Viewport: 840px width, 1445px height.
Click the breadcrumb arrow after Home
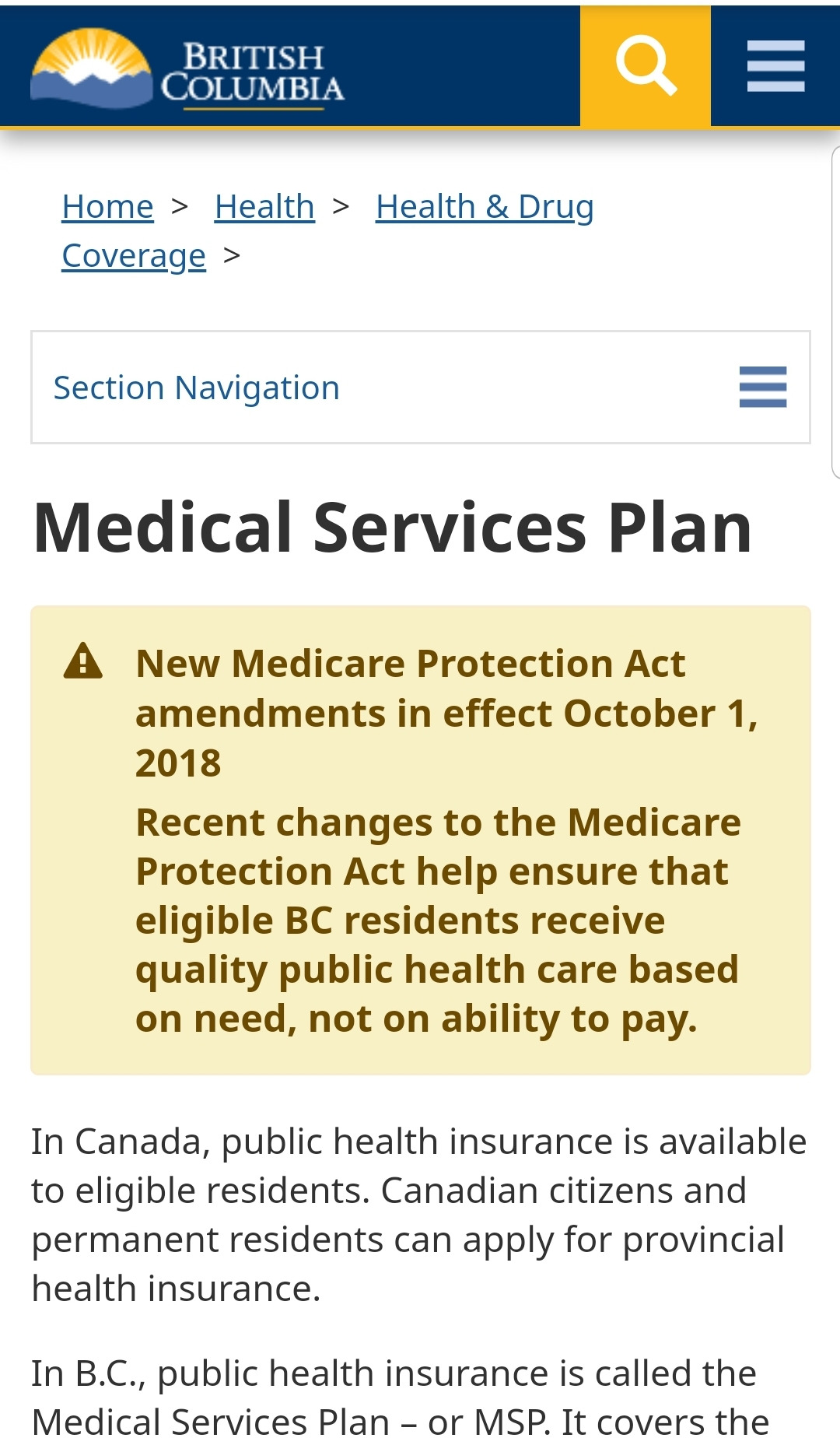(x=180, y=207)
